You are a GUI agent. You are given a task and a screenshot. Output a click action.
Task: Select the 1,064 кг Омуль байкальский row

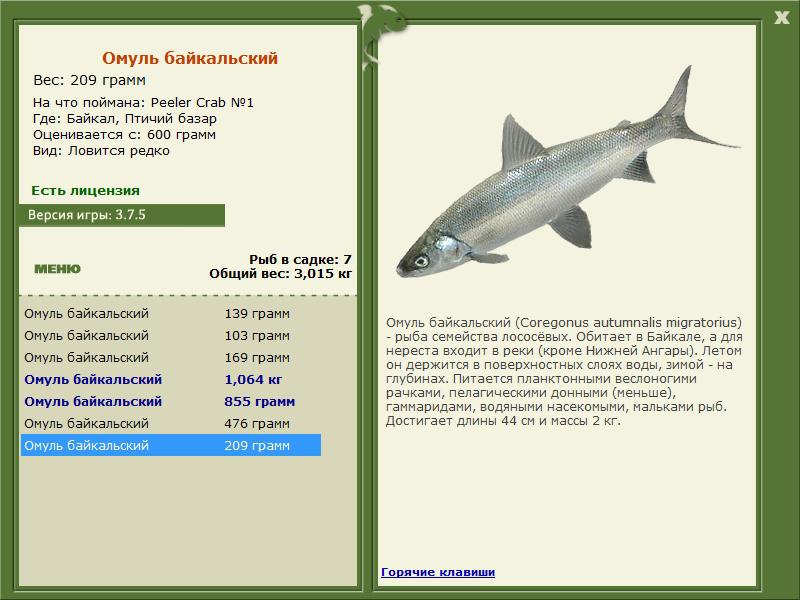click(x=170, y=379)
